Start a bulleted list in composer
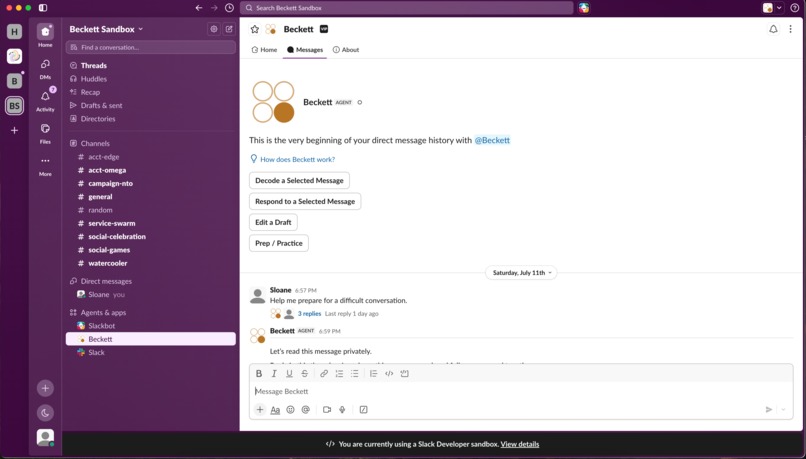This screenshot has width=806, height=459. point(355,374)
